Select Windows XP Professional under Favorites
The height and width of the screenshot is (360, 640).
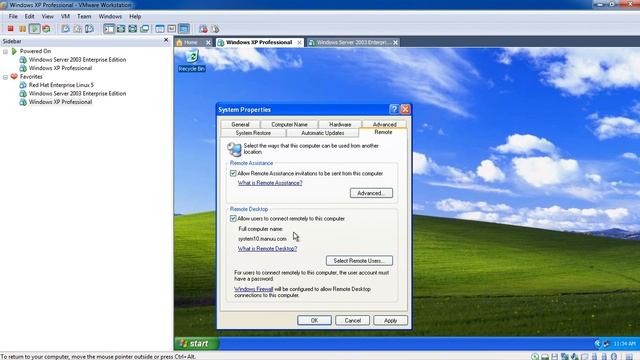point(60,102)
